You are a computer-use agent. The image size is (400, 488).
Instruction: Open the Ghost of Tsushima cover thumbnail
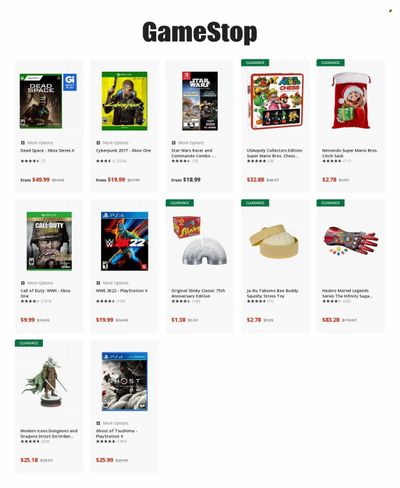coord(125,382)
